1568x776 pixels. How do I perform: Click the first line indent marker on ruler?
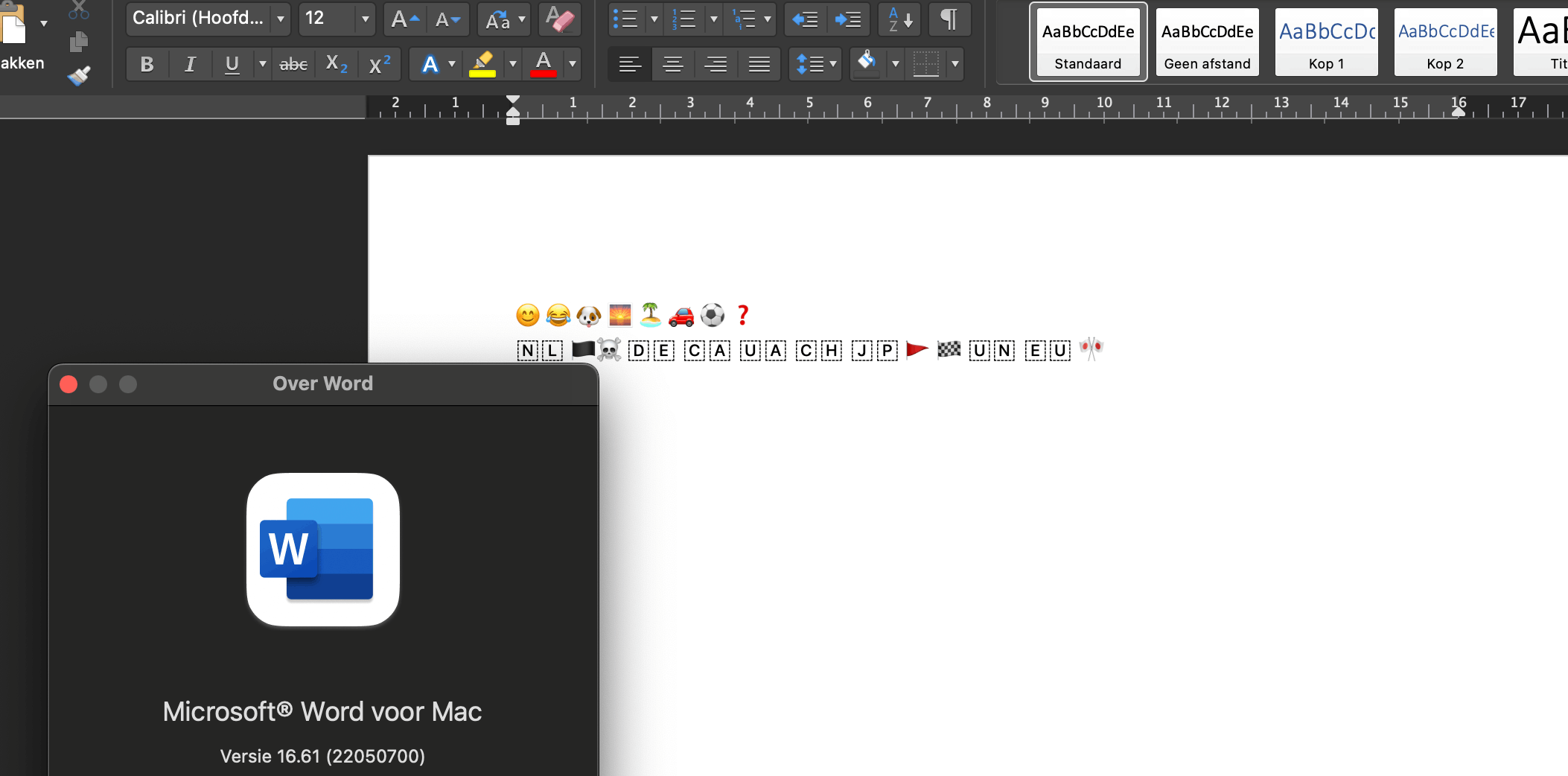click(x=513, y=100)
